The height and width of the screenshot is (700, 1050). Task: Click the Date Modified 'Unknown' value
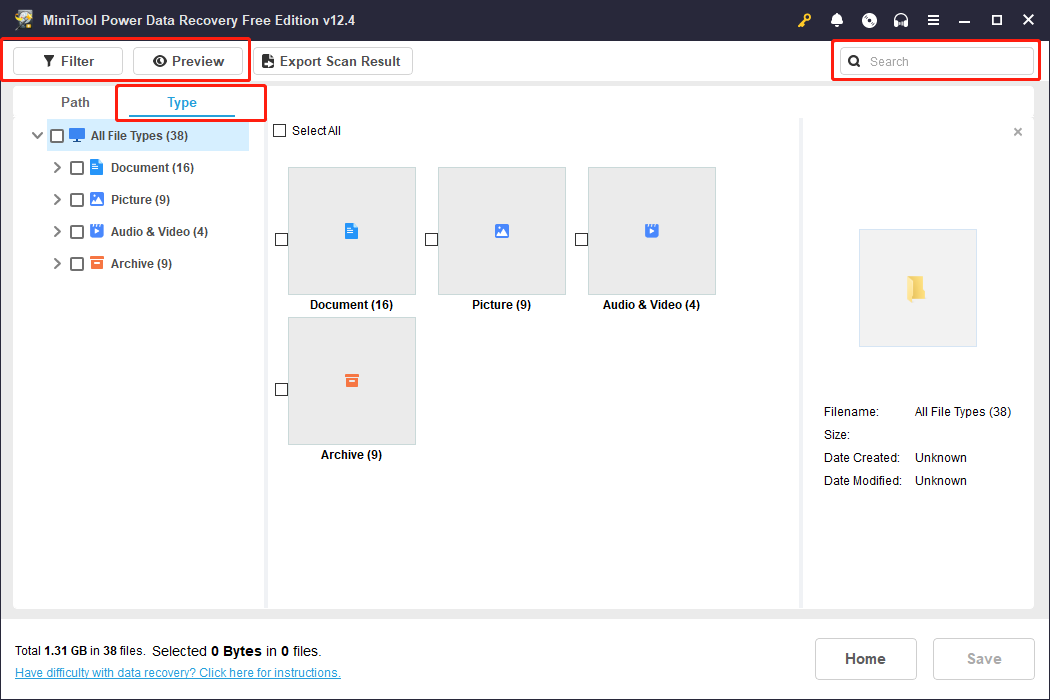click(941, 480)
